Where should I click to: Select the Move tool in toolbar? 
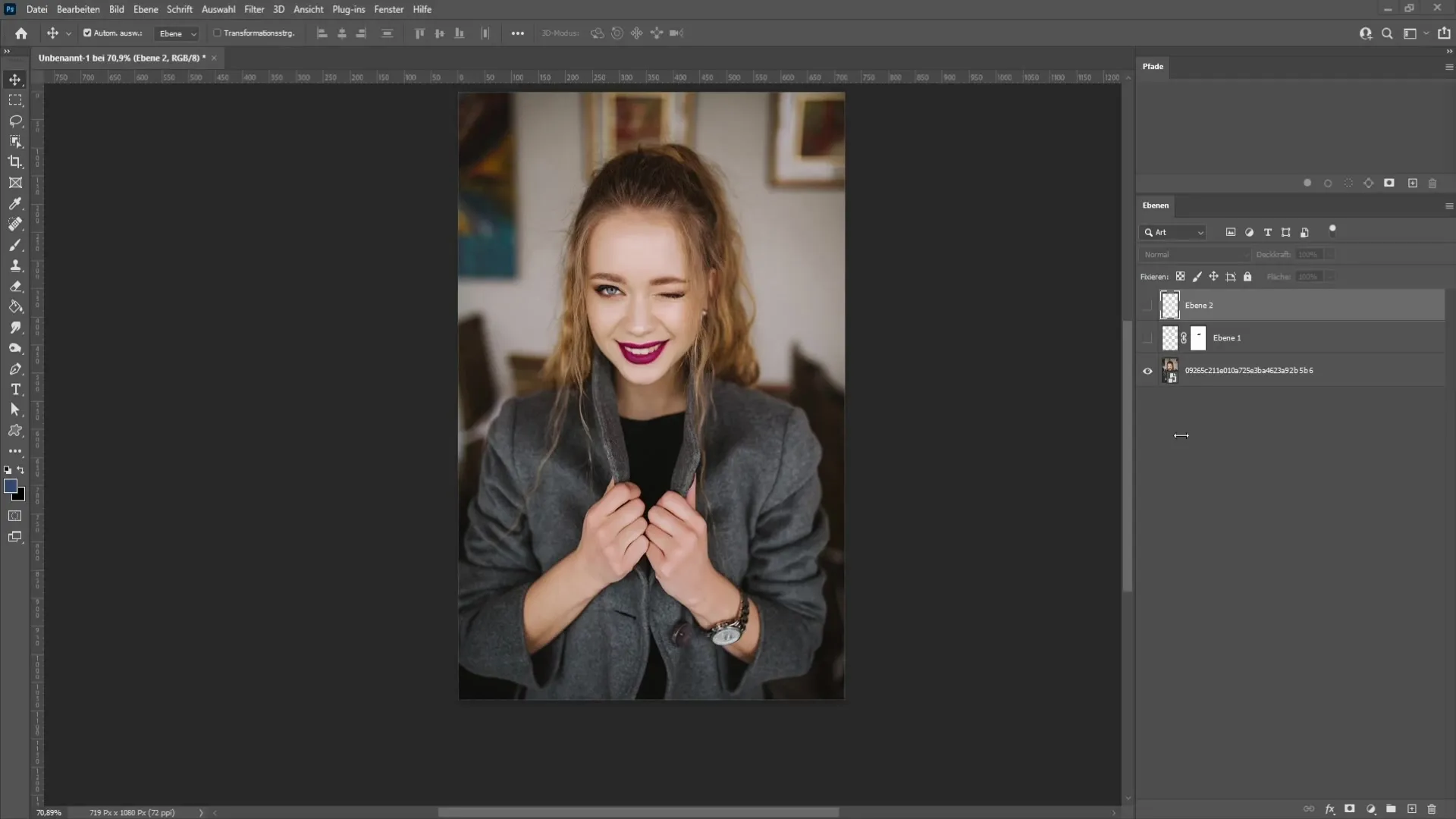(15, 79)
